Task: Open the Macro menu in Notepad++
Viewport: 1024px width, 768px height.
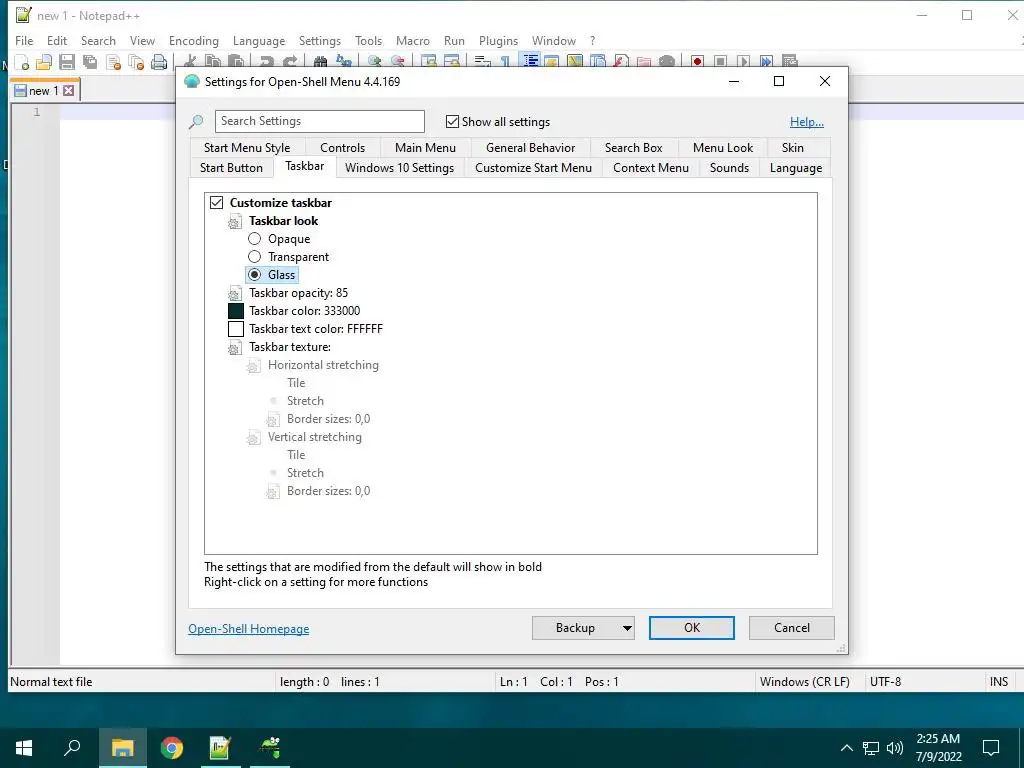Action: pos(413,40)
